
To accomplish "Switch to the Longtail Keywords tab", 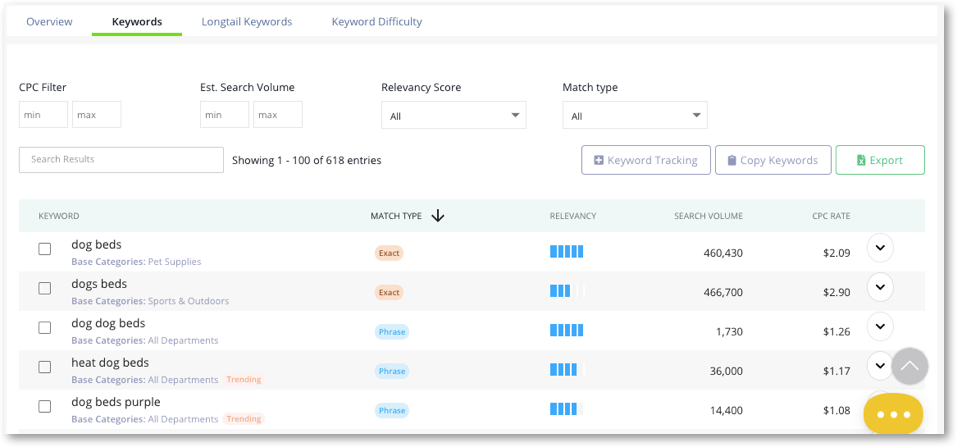I will [247, 22].
